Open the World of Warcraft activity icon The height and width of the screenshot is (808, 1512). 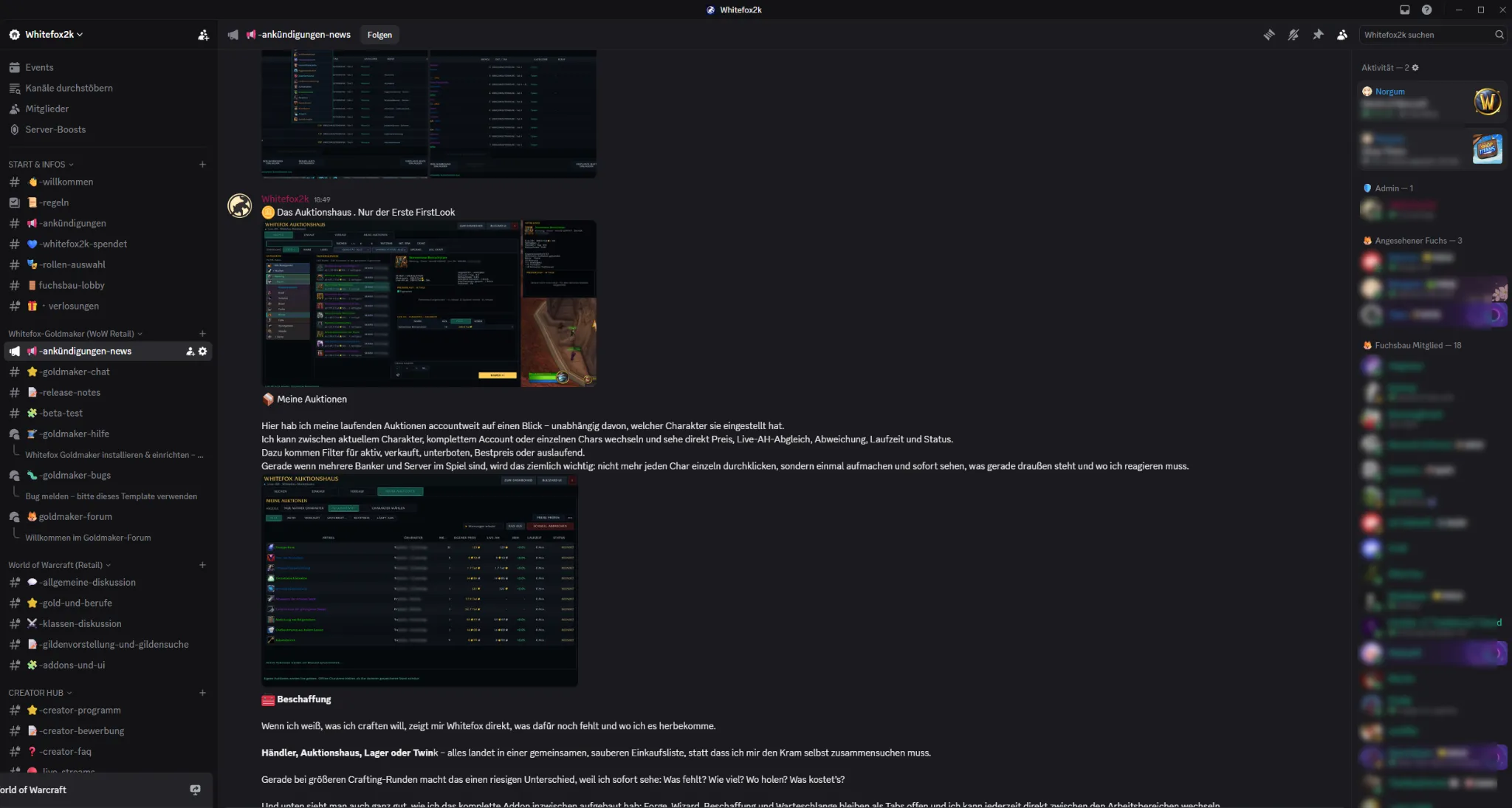coord(1487,102)
